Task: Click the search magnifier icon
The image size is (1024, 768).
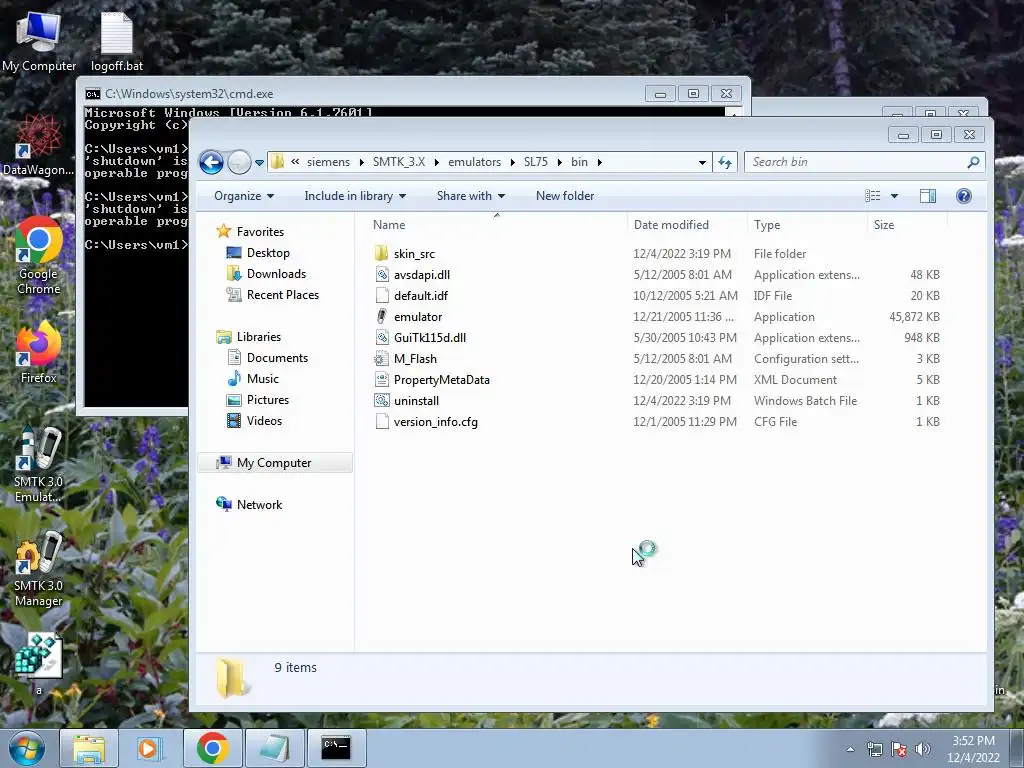Action: pos(973,162)
